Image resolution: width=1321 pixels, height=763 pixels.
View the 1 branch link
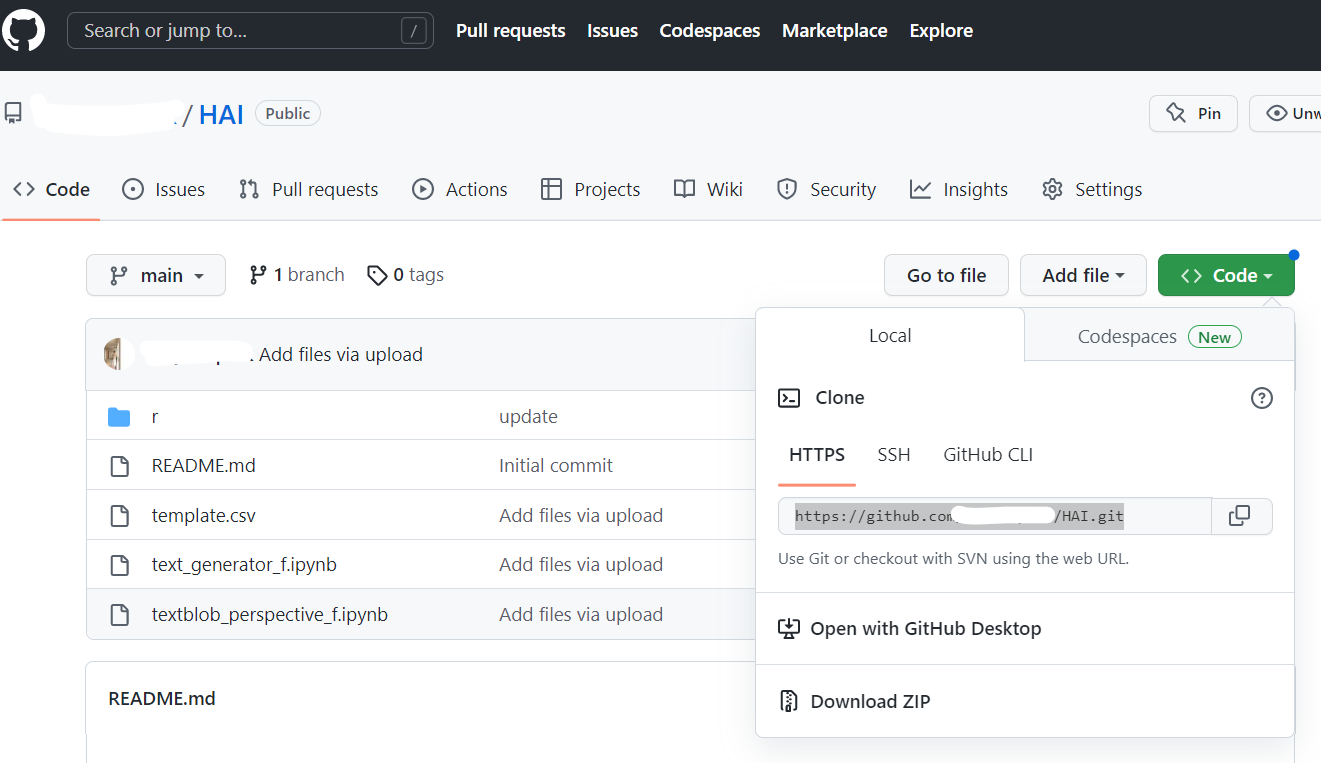(x=296, y=275)
